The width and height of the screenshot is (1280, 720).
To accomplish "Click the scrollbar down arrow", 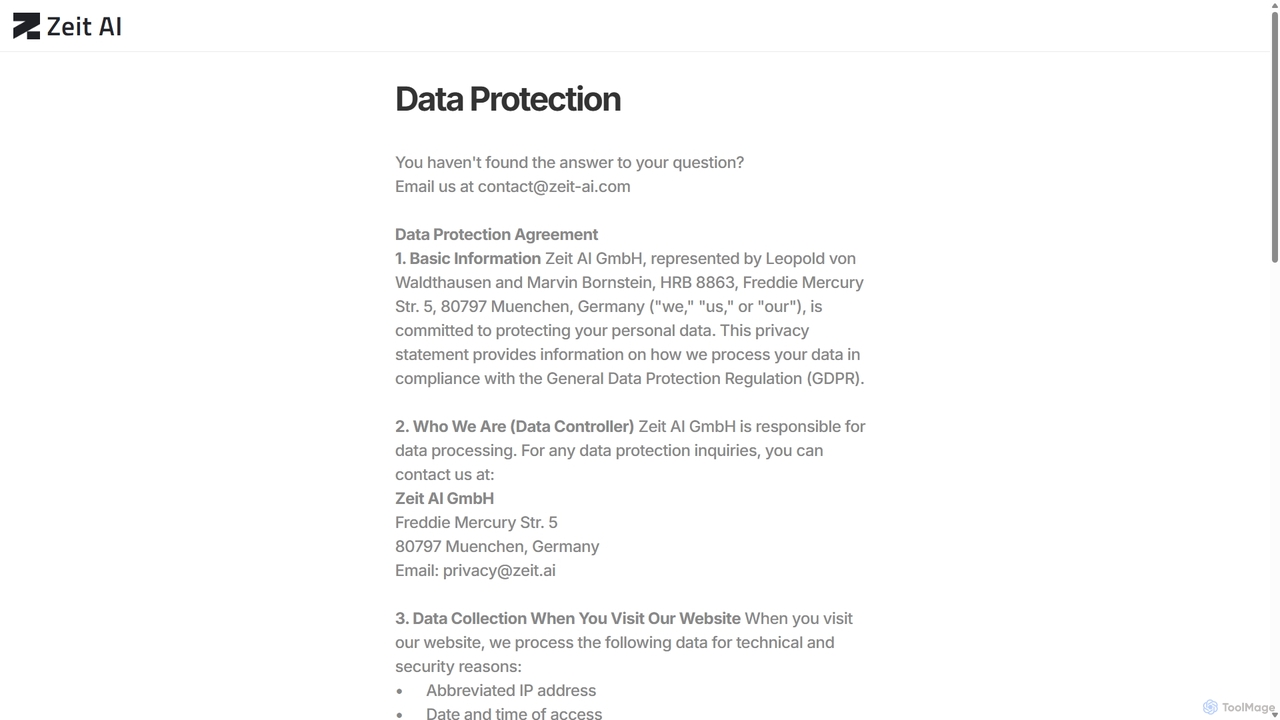I will [x=1274, y=714].
